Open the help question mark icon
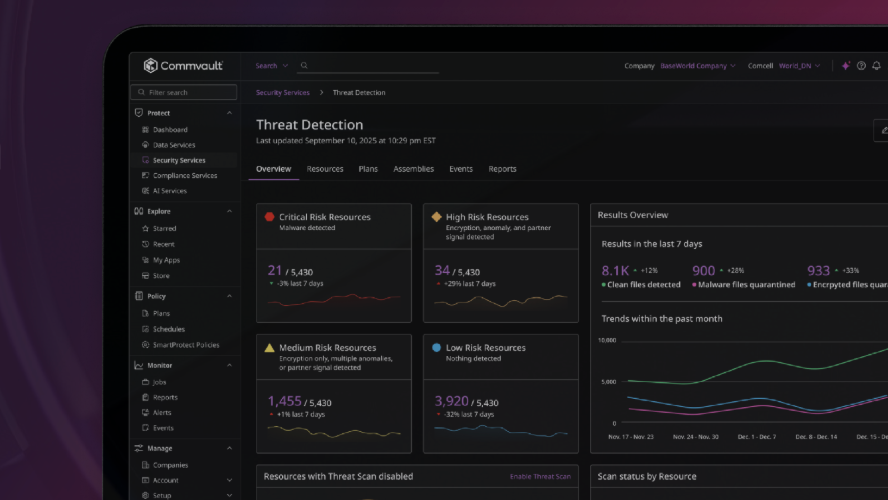The width and height of the screenshot is (888, 500). 861,66
